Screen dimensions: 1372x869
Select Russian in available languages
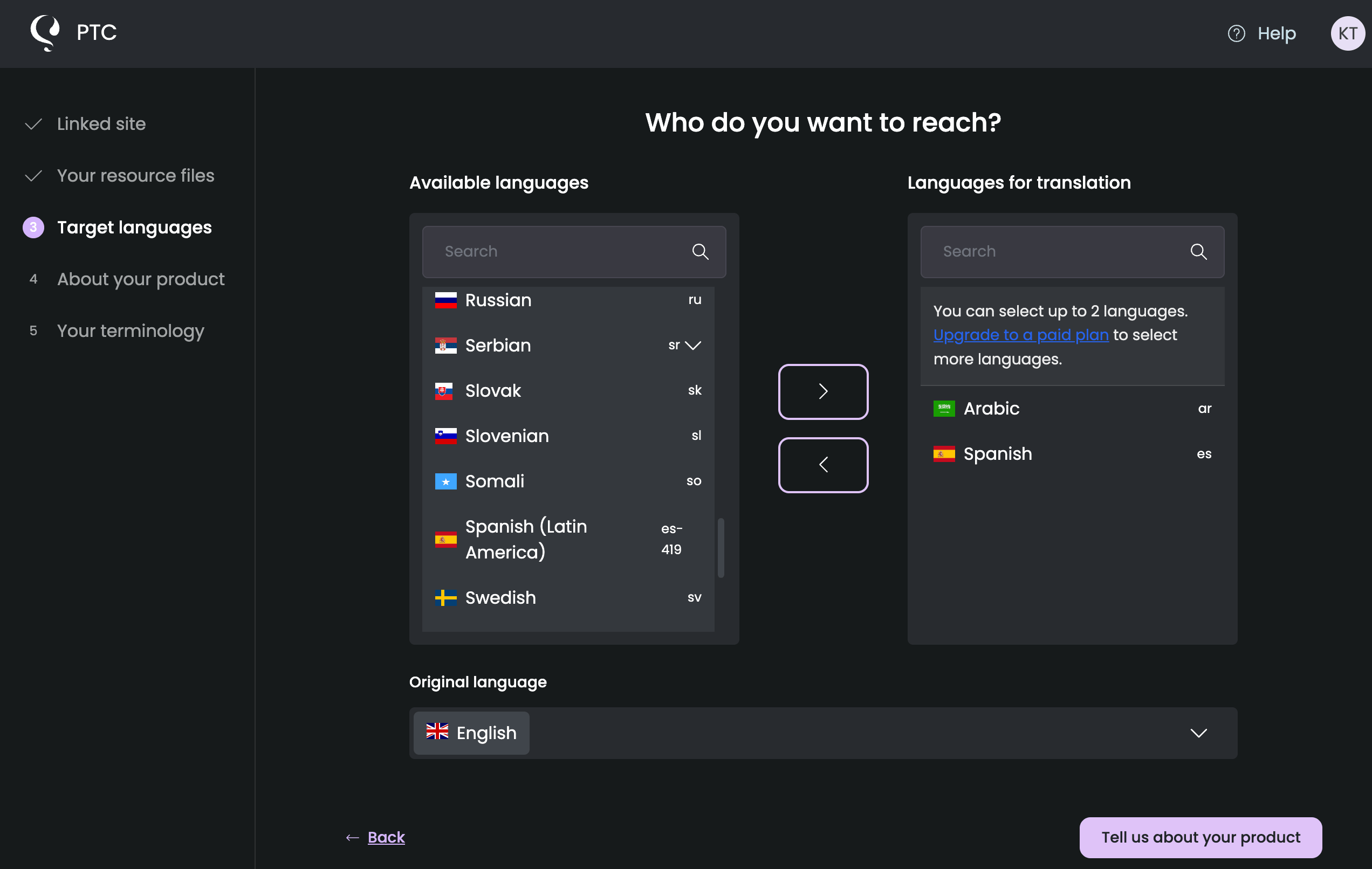(568, 300)
